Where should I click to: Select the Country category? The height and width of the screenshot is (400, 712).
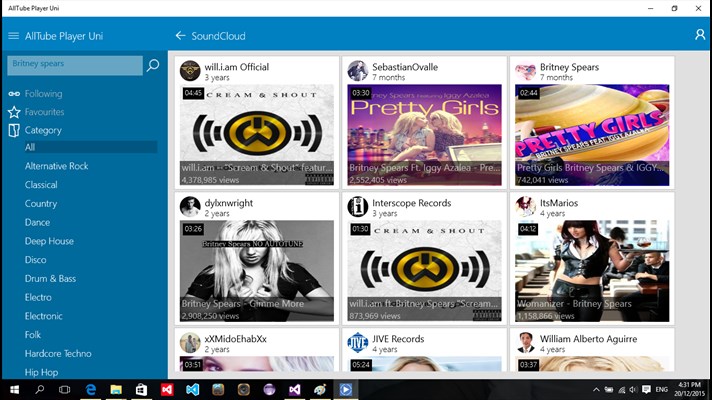click(41, 203)
